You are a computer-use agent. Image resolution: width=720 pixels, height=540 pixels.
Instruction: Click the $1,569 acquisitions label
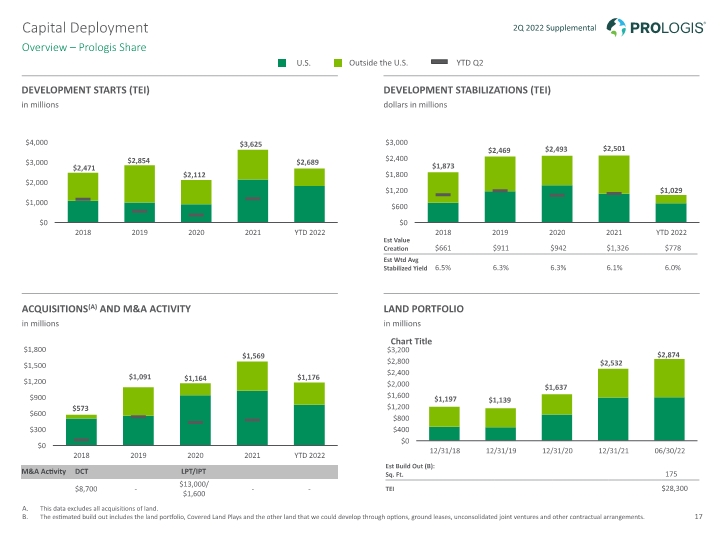click(x=253, y=356)
